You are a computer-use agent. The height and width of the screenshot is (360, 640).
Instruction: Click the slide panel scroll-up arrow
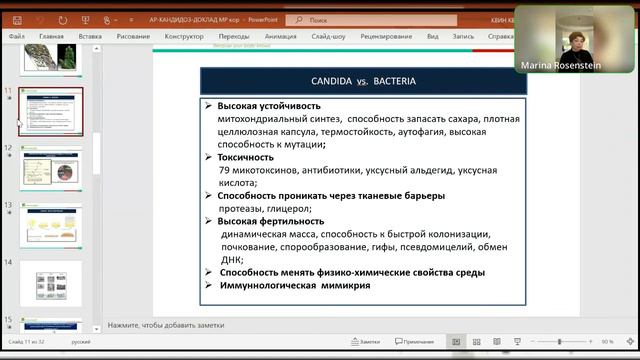point(96,49)
